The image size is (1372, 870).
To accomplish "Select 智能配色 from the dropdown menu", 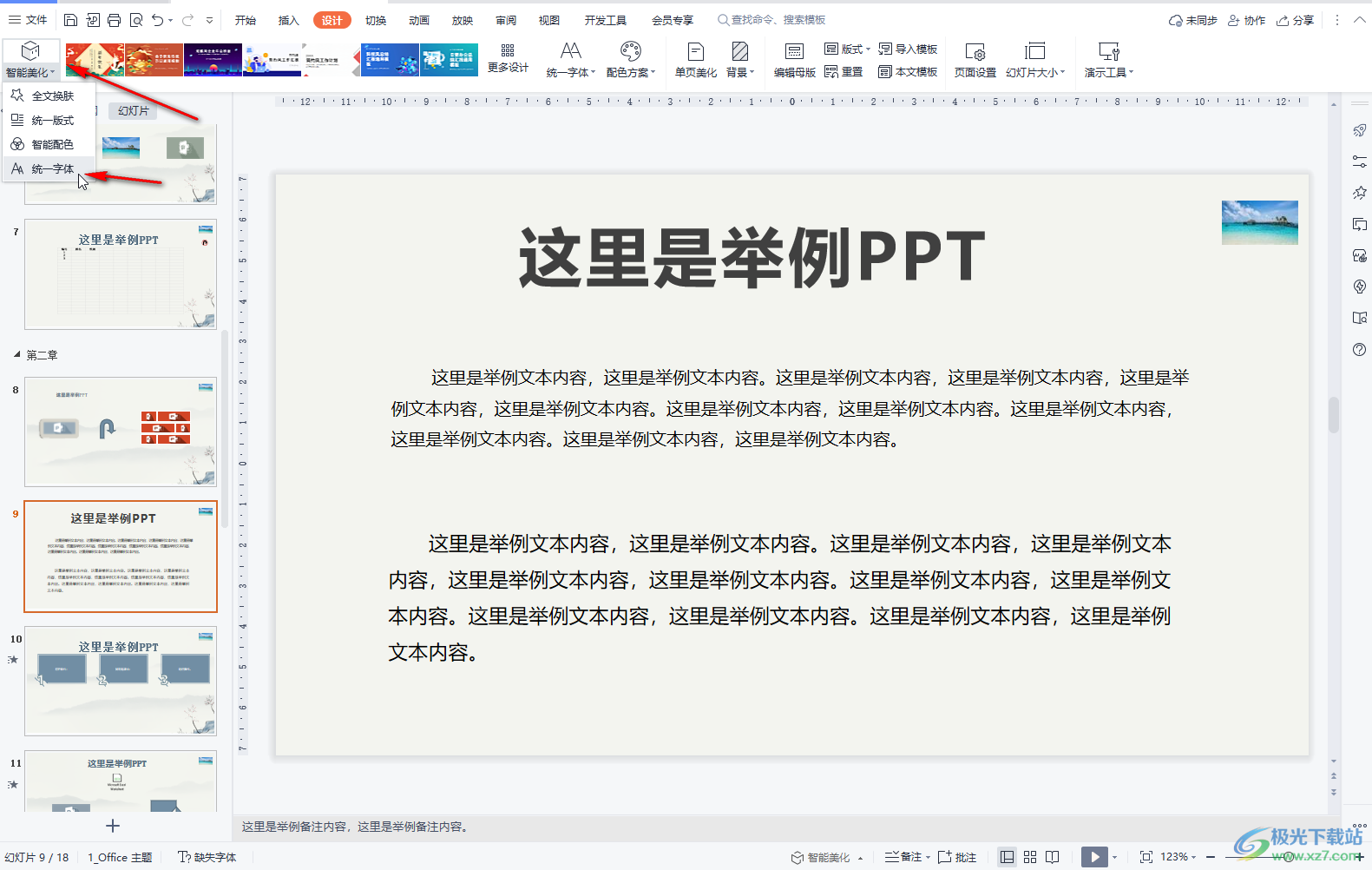I will pos(49,144).
